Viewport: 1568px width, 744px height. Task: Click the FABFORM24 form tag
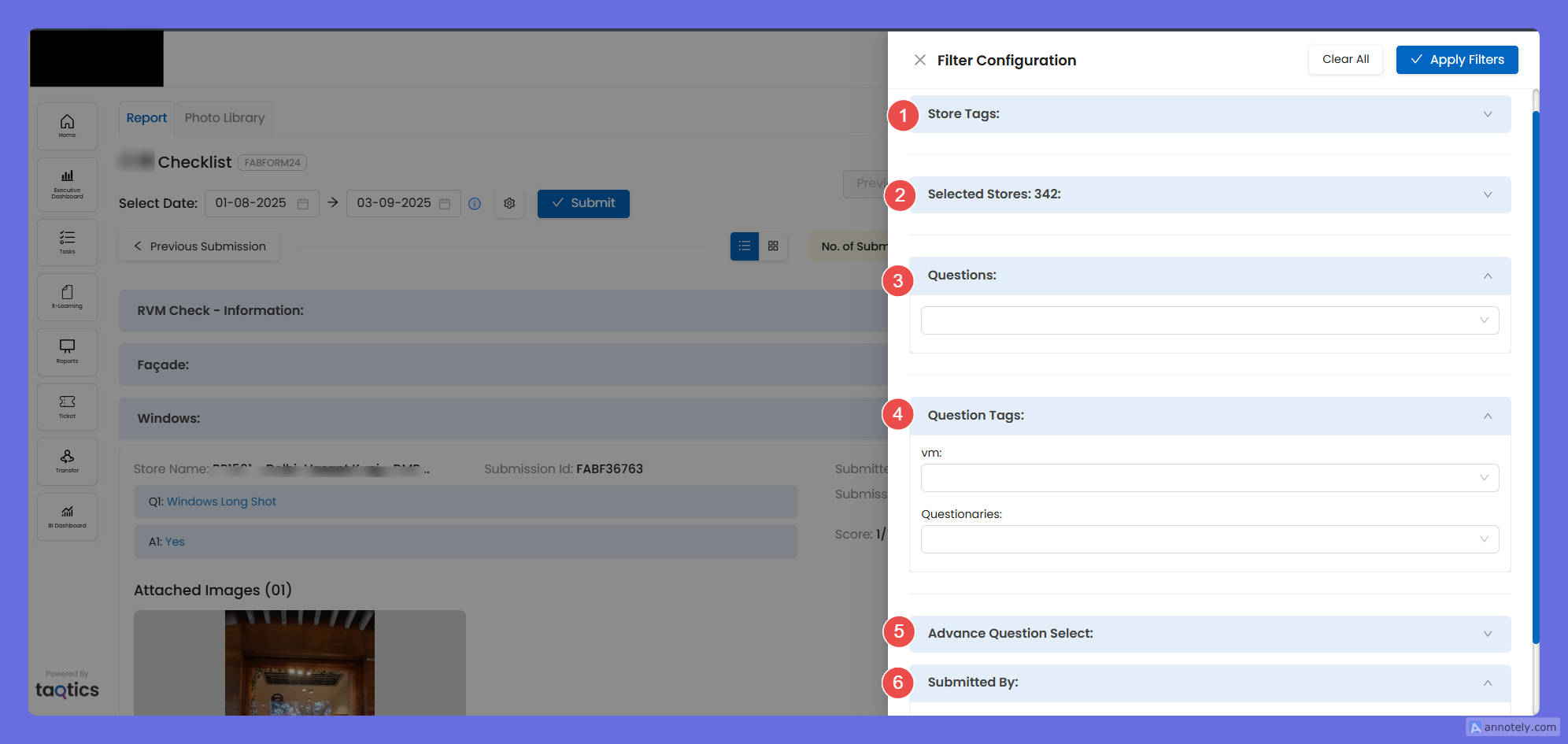pos(272,163)
